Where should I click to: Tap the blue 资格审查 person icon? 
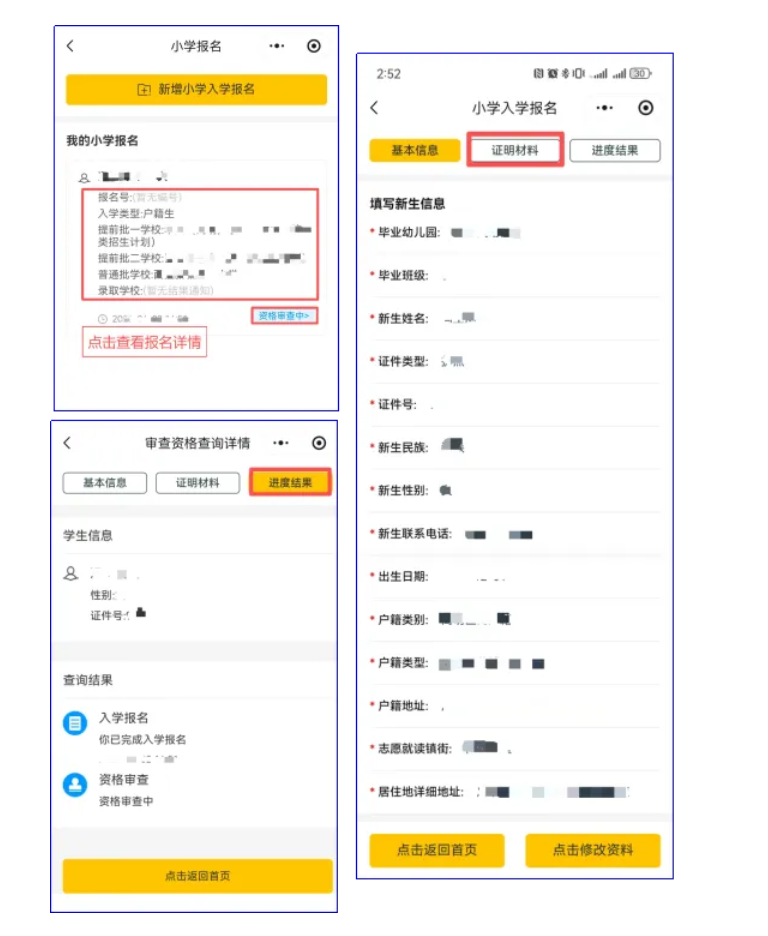point(75,785)
